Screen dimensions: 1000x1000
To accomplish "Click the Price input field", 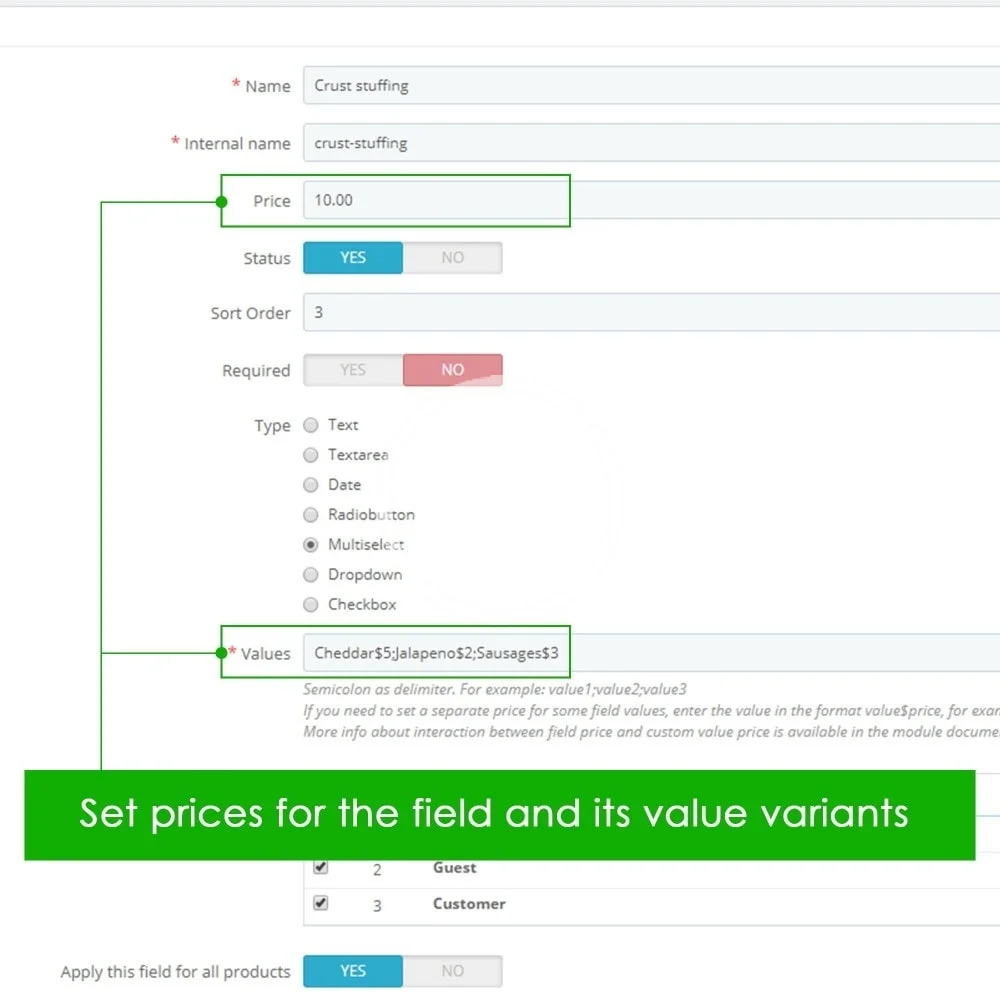I will [435, 200].
